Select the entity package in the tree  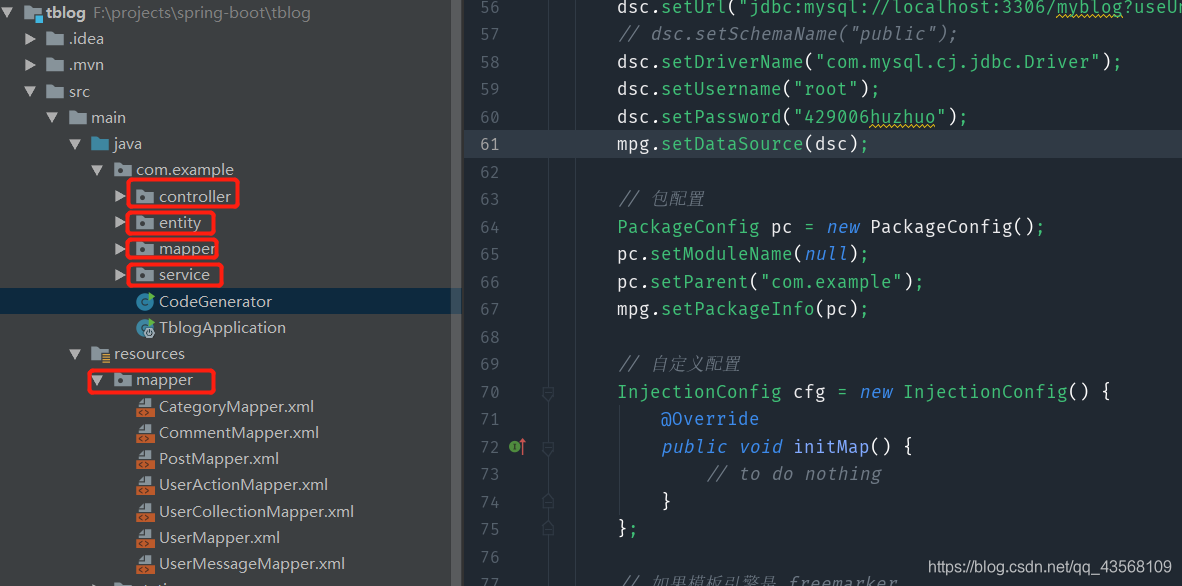tap(179, 222)
